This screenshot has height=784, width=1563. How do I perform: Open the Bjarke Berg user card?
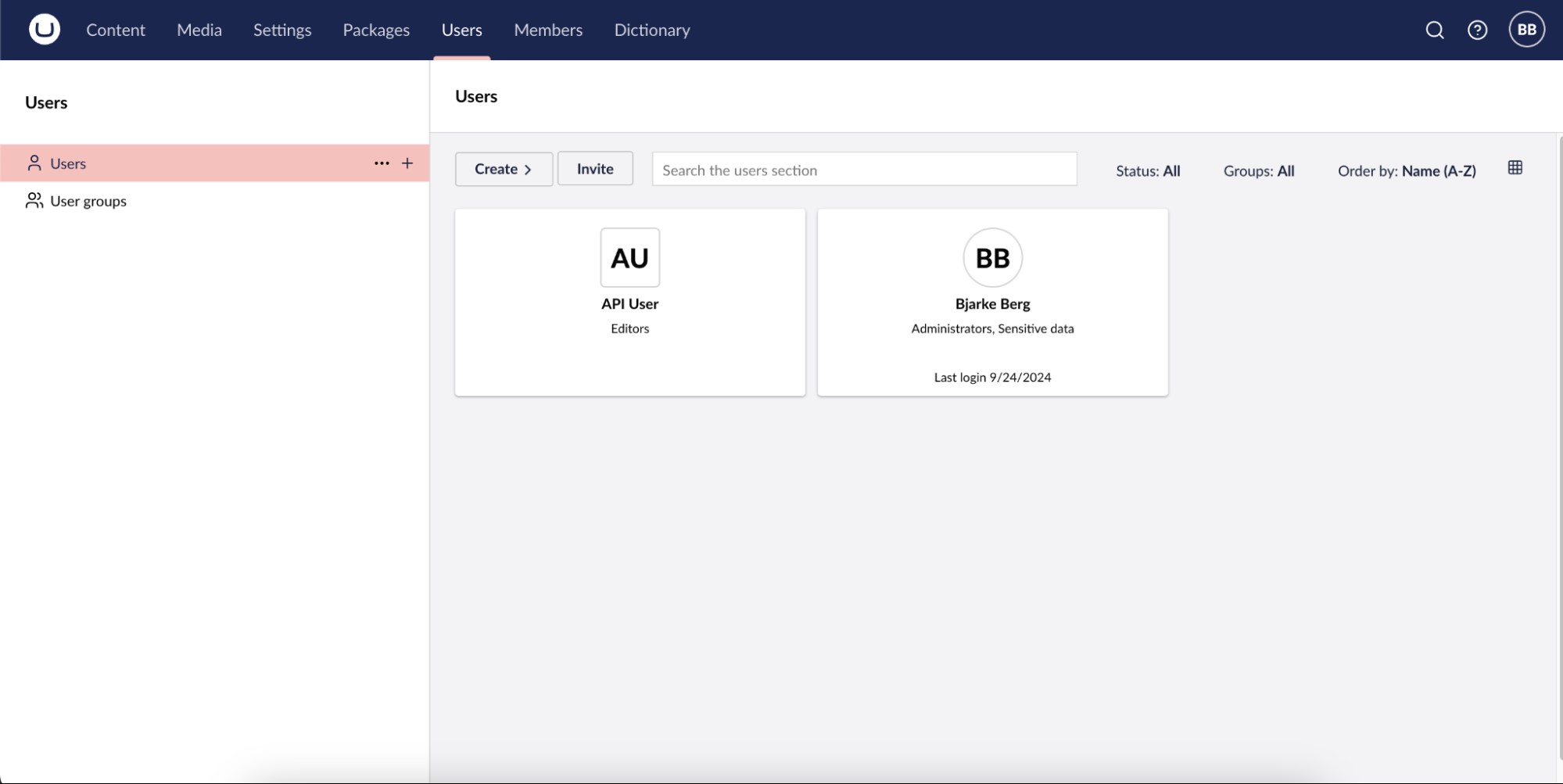(991, 303)
